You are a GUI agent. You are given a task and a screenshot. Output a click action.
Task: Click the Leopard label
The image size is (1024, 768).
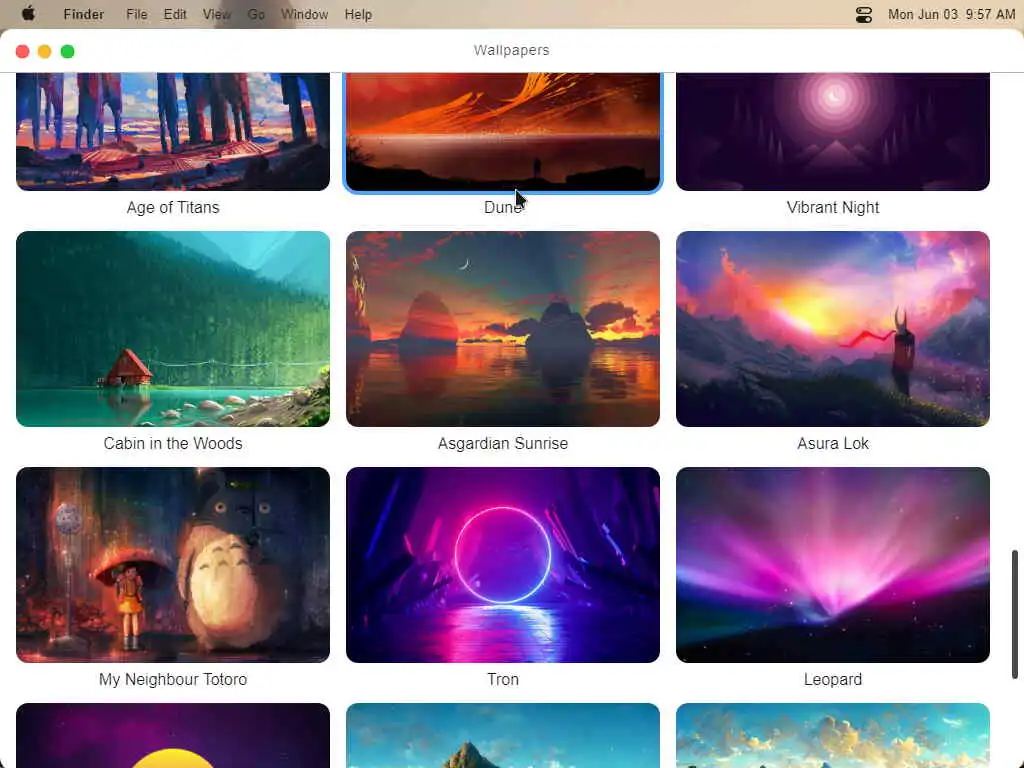833,679
